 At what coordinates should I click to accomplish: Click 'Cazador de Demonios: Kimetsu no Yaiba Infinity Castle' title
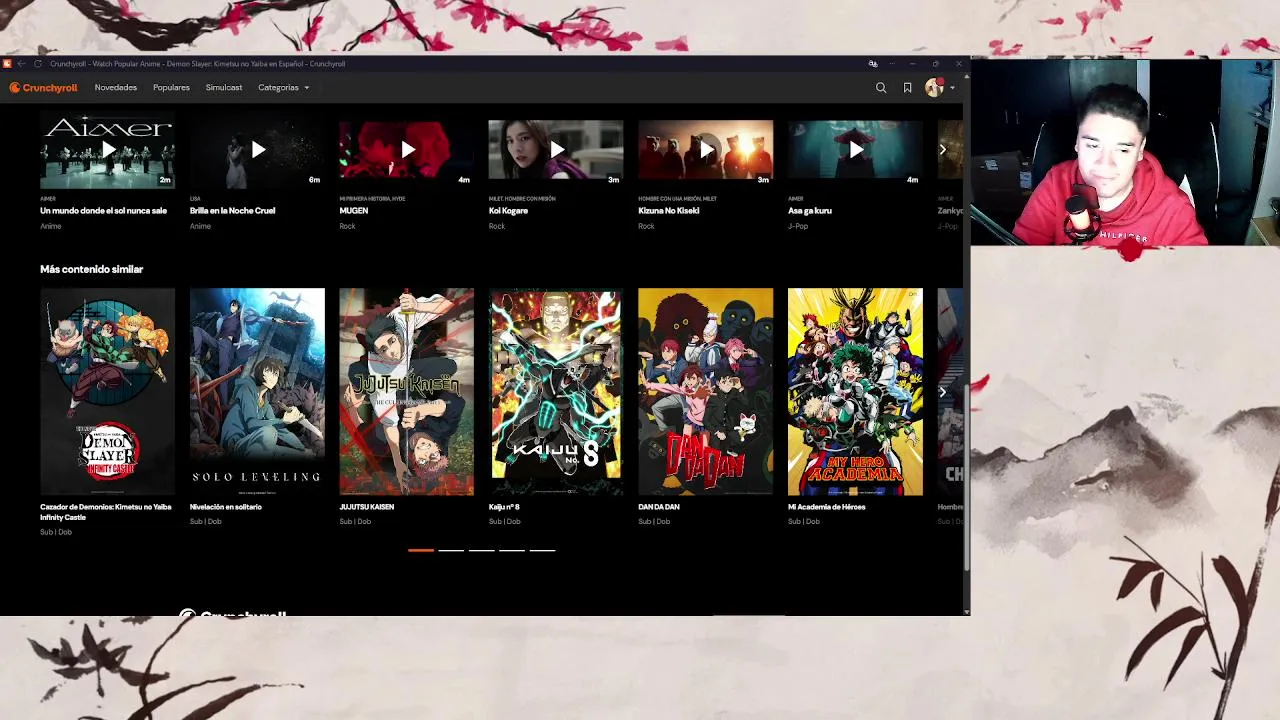[x=106, y=512]
